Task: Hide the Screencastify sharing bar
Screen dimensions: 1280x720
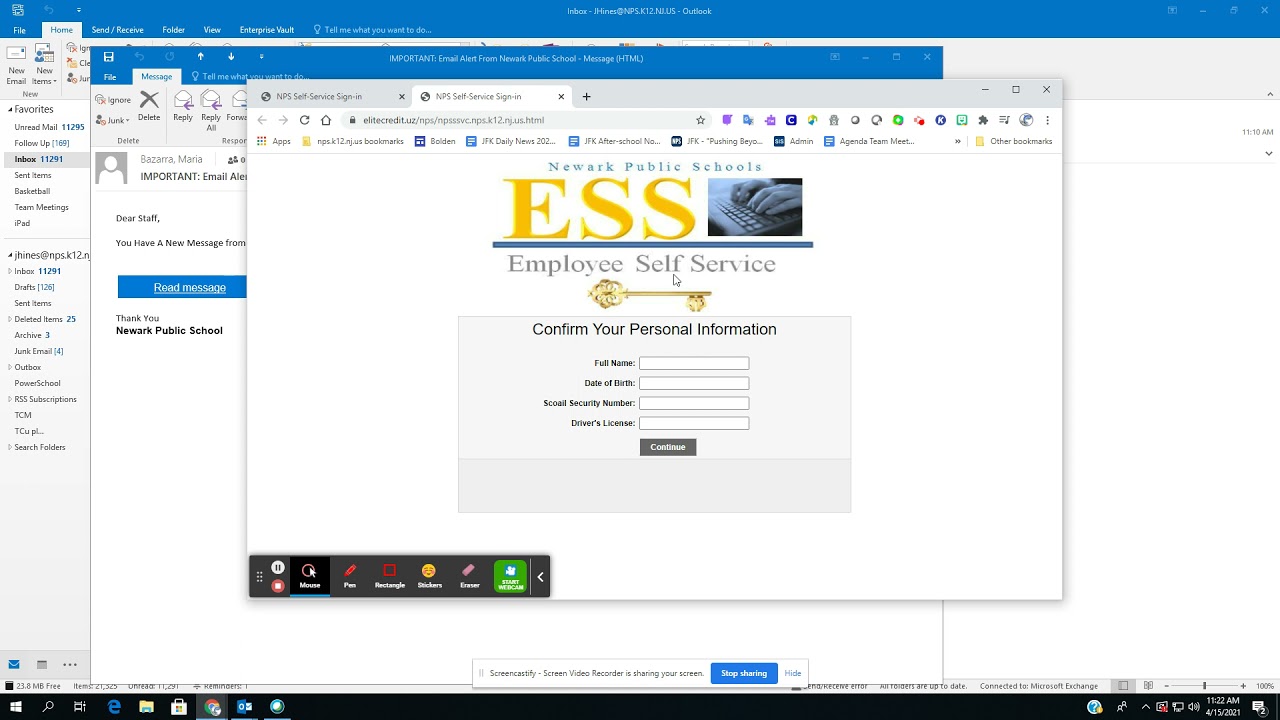Action: point(793,673)
